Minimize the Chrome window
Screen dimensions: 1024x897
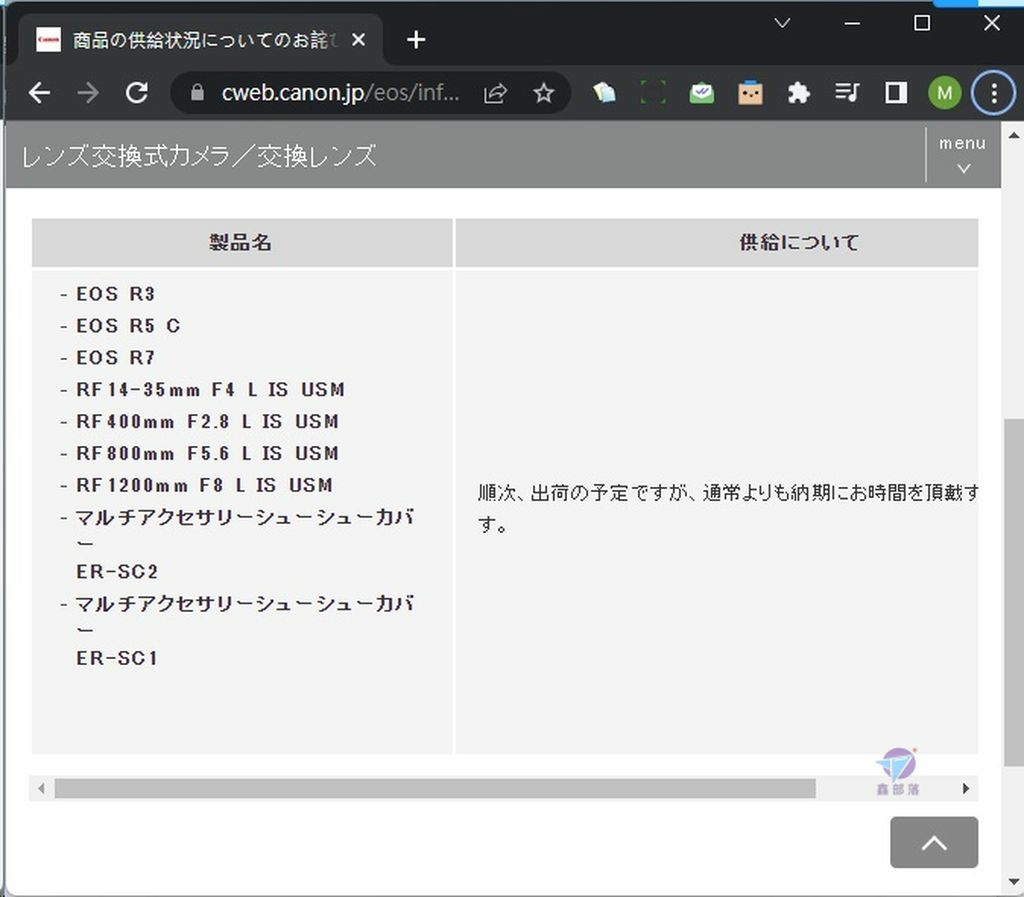pos(852,24)
